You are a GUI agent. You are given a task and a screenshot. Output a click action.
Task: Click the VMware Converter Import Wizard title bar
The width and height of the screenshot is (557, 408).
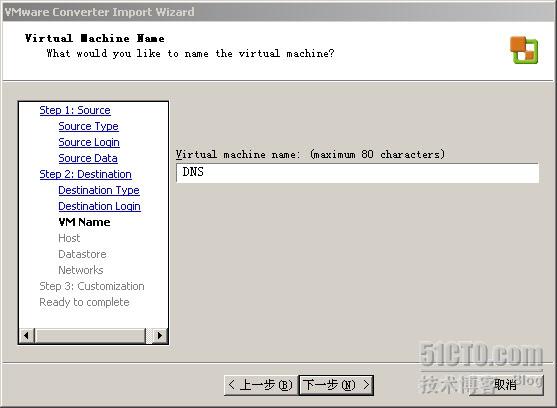[278, 12]
